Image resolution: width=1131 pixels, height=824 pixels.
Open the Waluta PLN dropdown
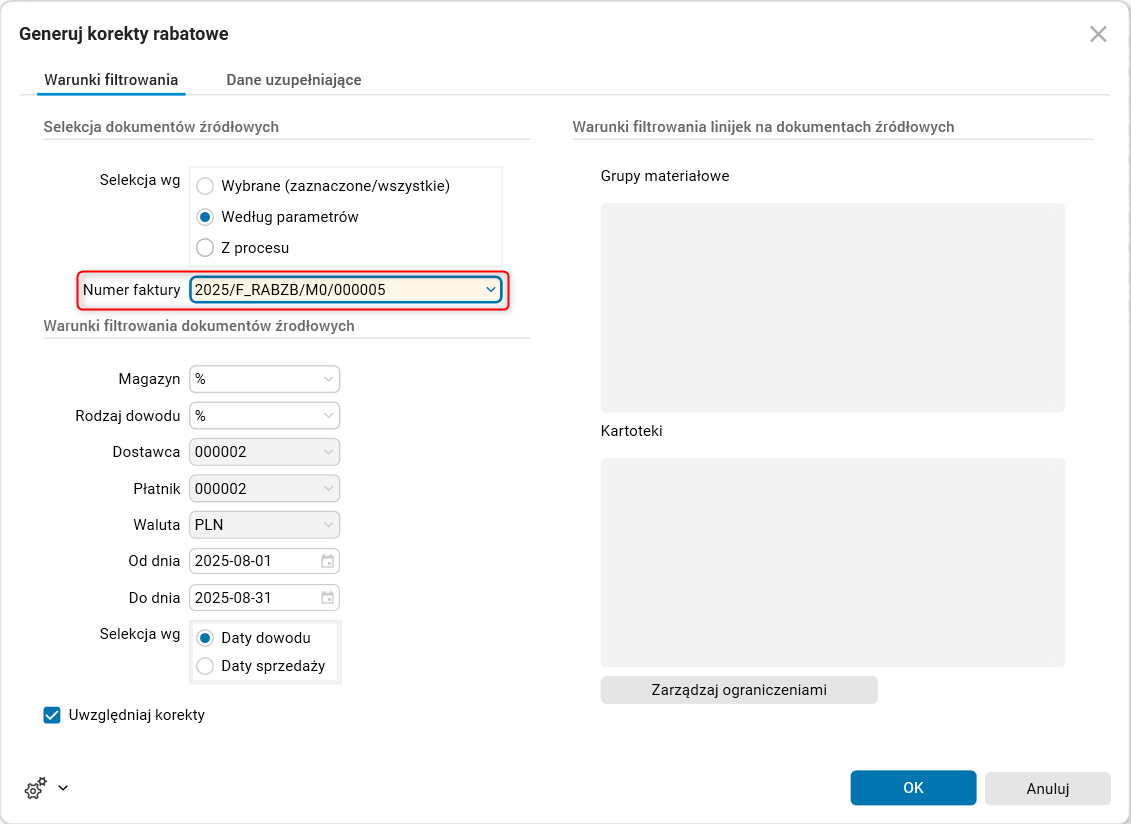point(328,525)
